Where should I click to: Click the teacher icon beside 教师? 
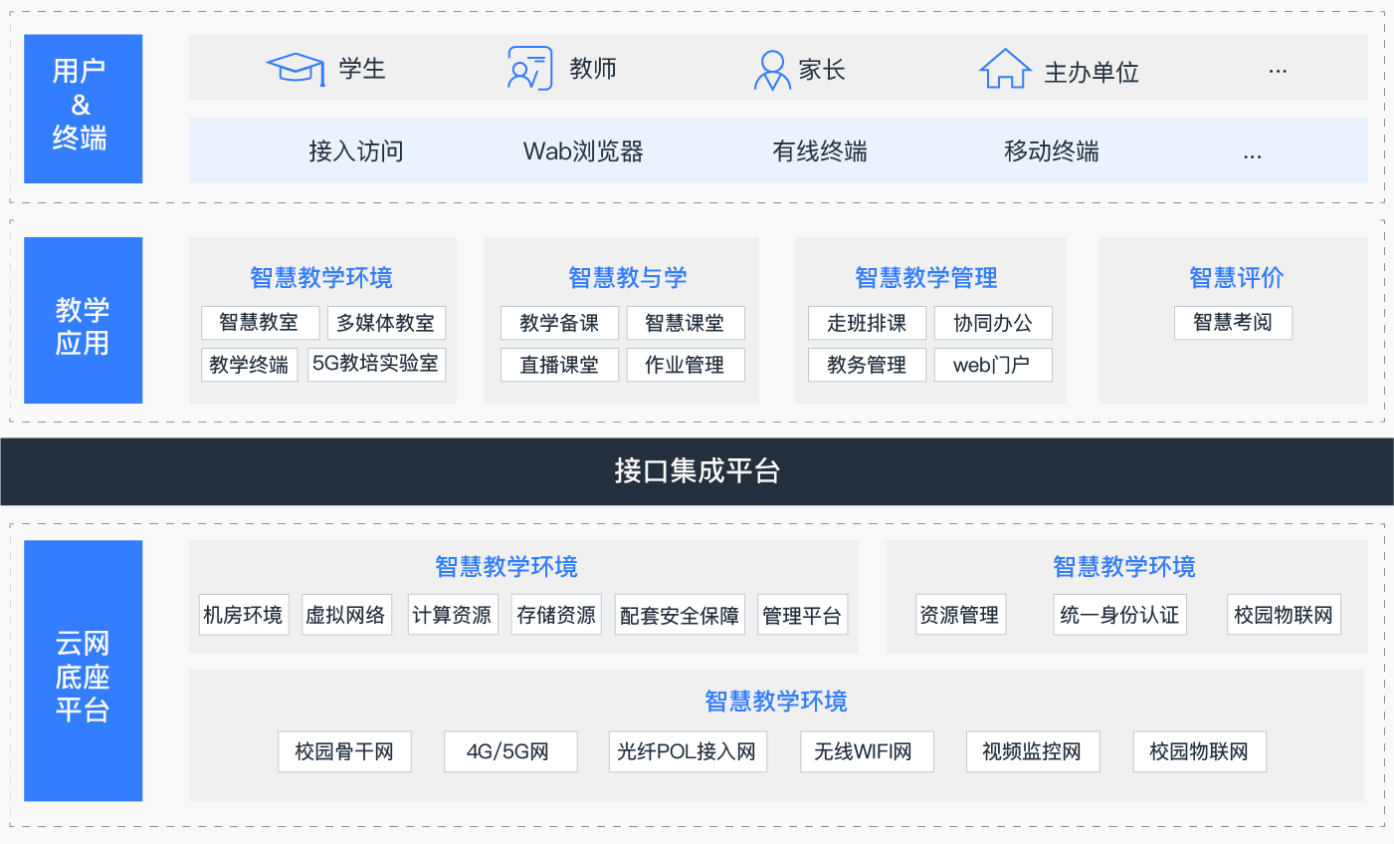(x=530, y=69)
